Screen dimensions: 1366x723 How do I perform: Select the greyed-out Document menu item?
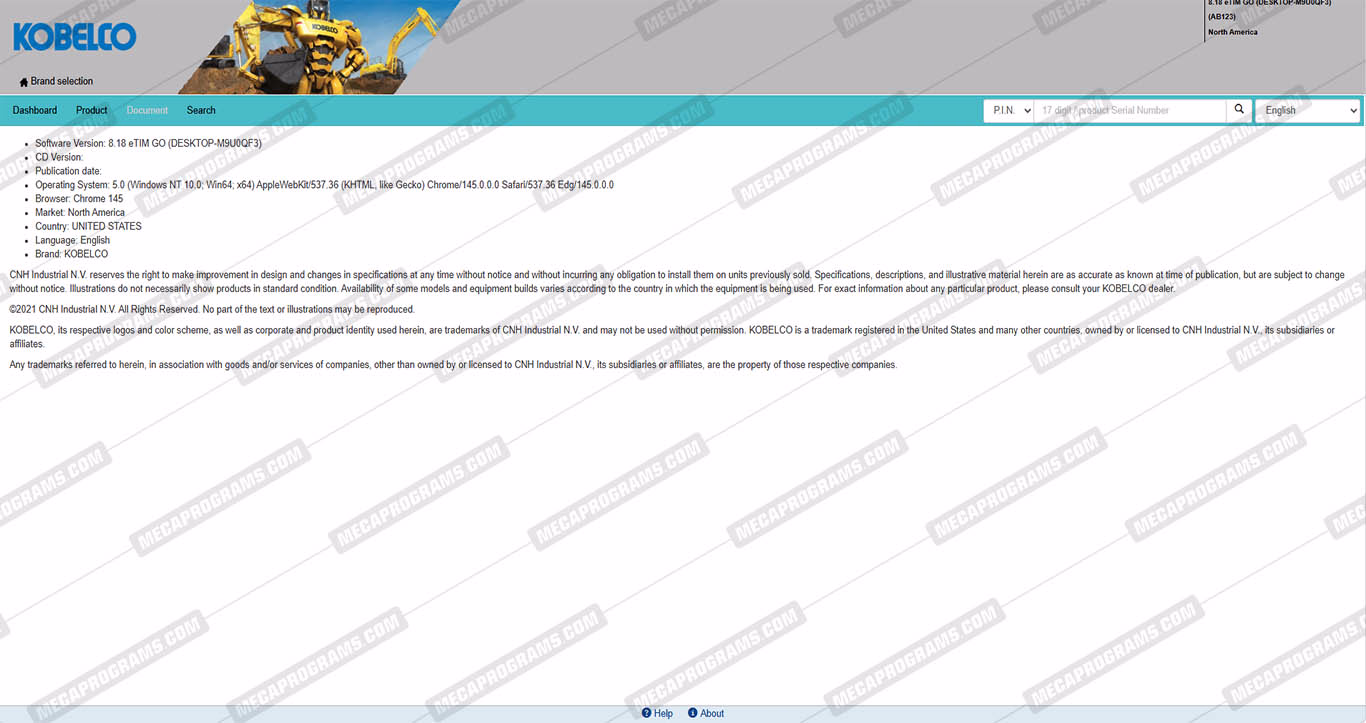(147, 110)
